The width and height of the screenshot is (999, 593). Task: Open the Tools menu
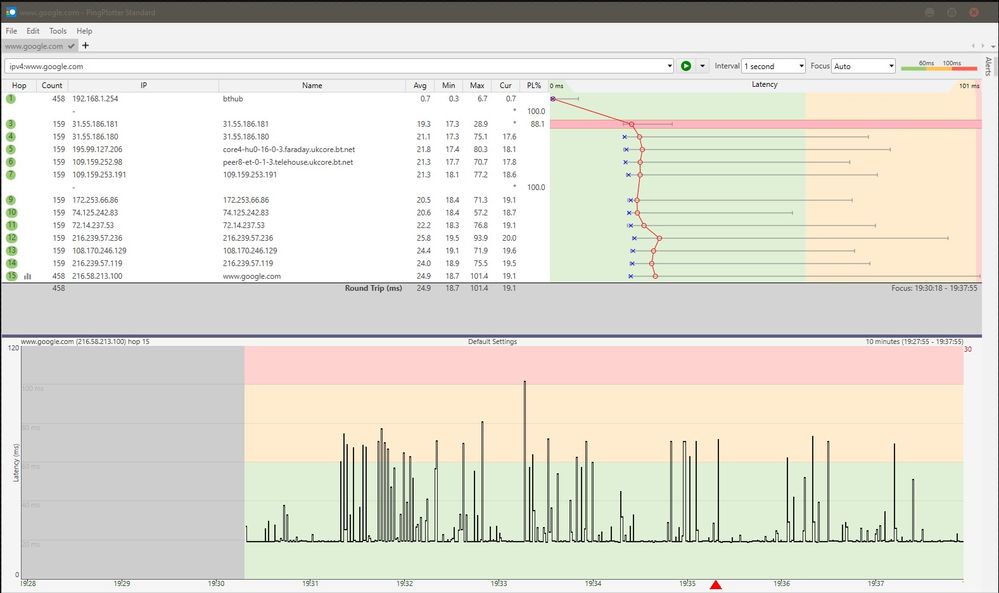pyautogui.click(x=58, y=31)
